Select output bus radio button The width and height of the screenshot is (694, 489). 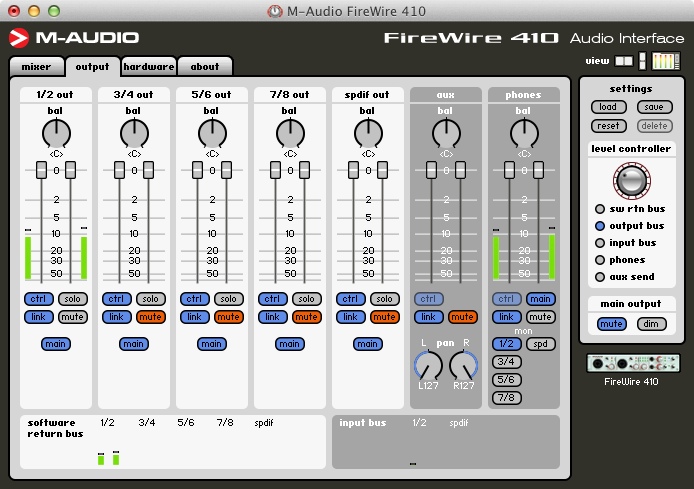(600, 226)
